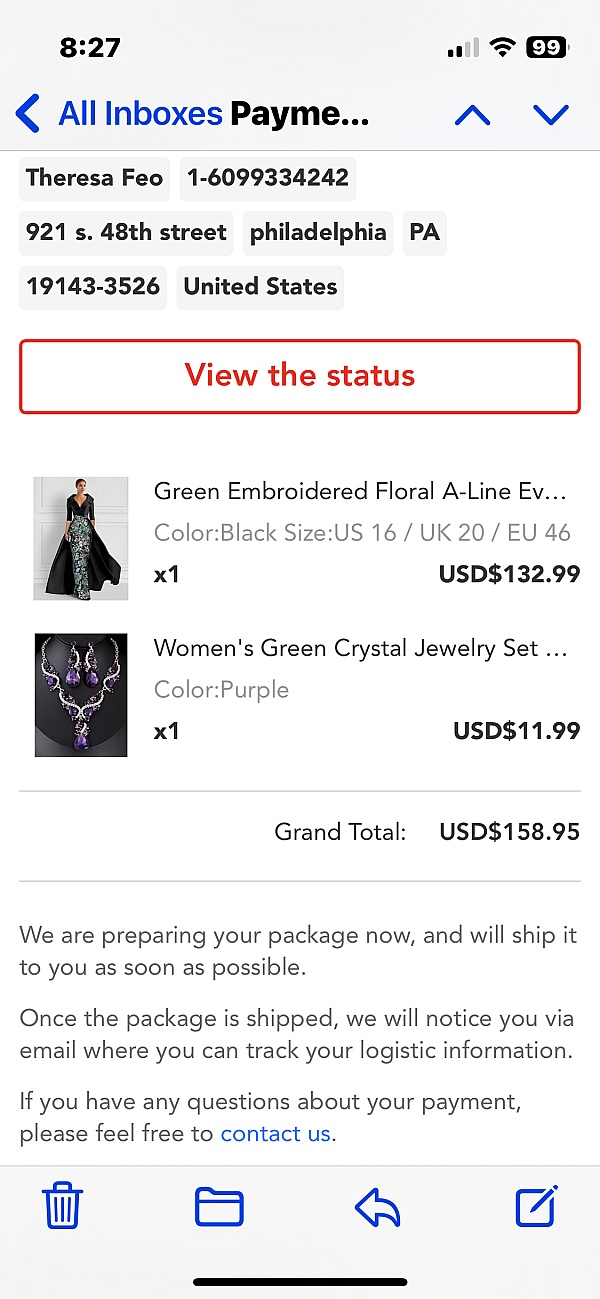Tap the reply arrow icon
The width and height of the screenshot is (600, 1299).
[377, 1207]
